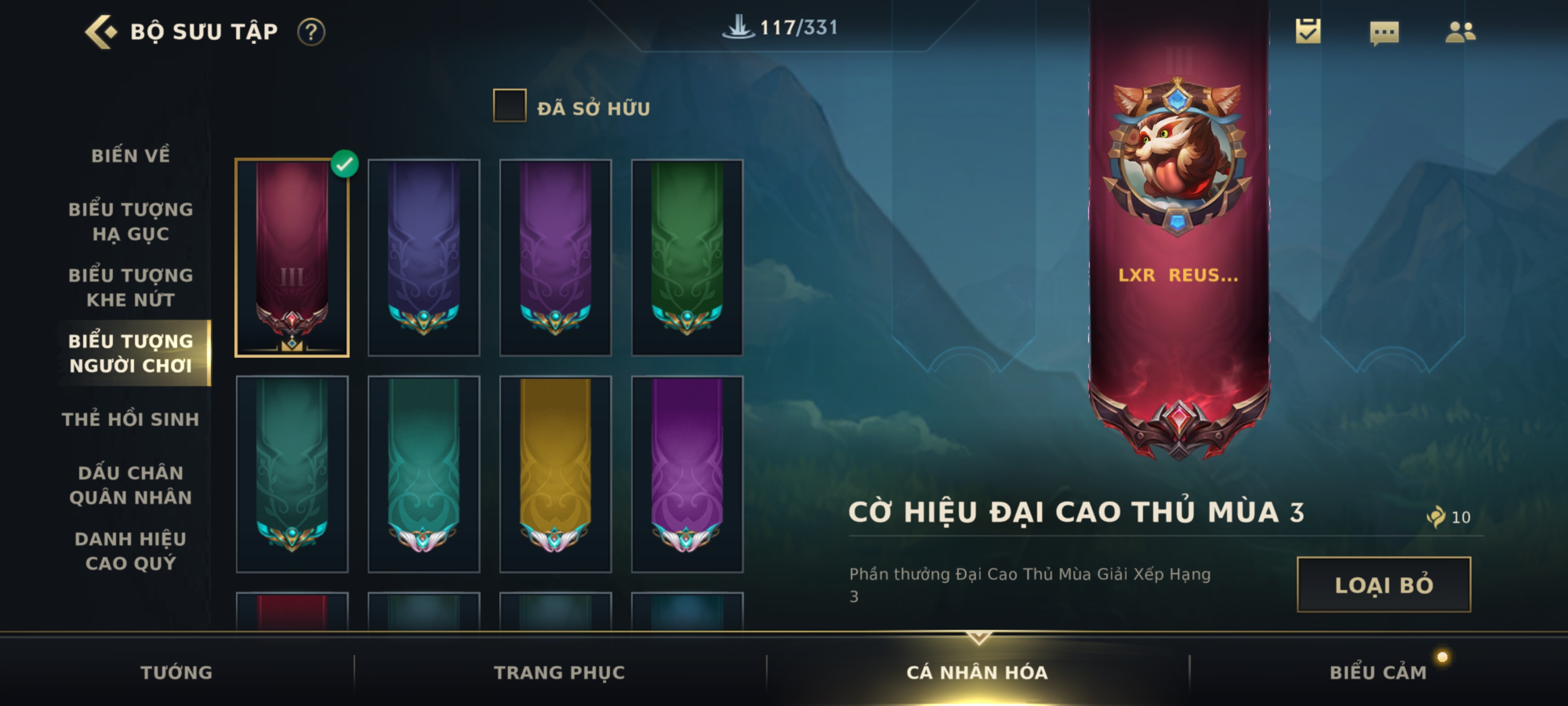Choose the green banner thumbnail in the first row
Viewport: 1568px width, 706px height.
686,257
